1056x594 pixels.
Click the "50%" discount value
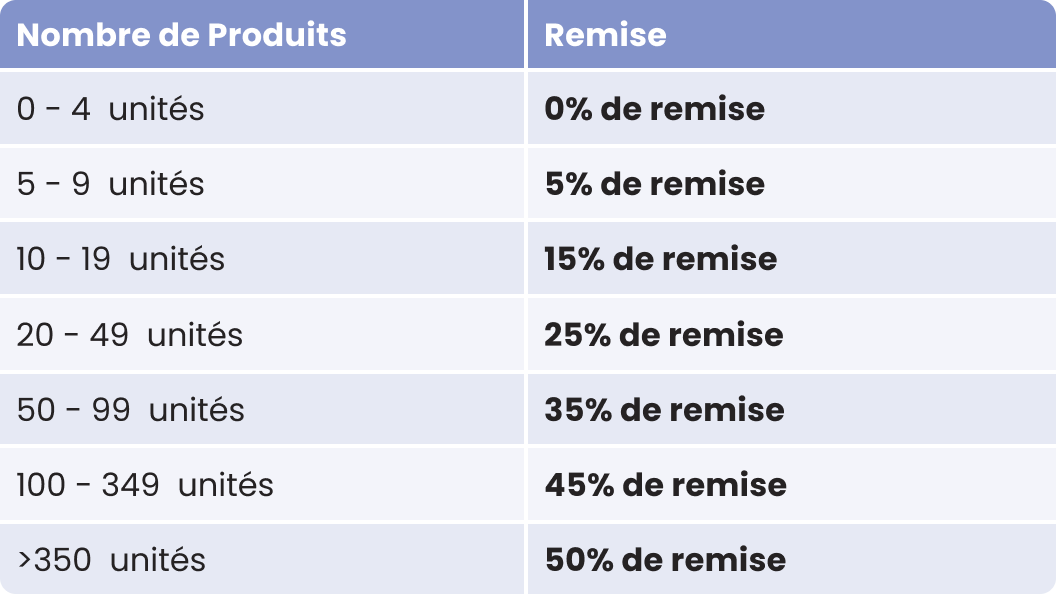pyautogui.click(x=578, y=560)
